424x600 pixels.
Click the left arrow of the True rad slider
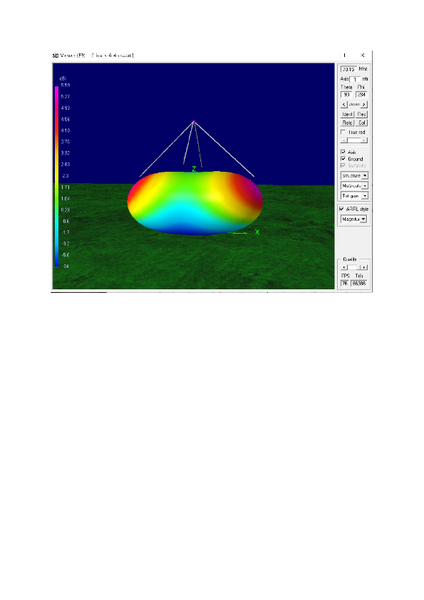tap(343, 141)
